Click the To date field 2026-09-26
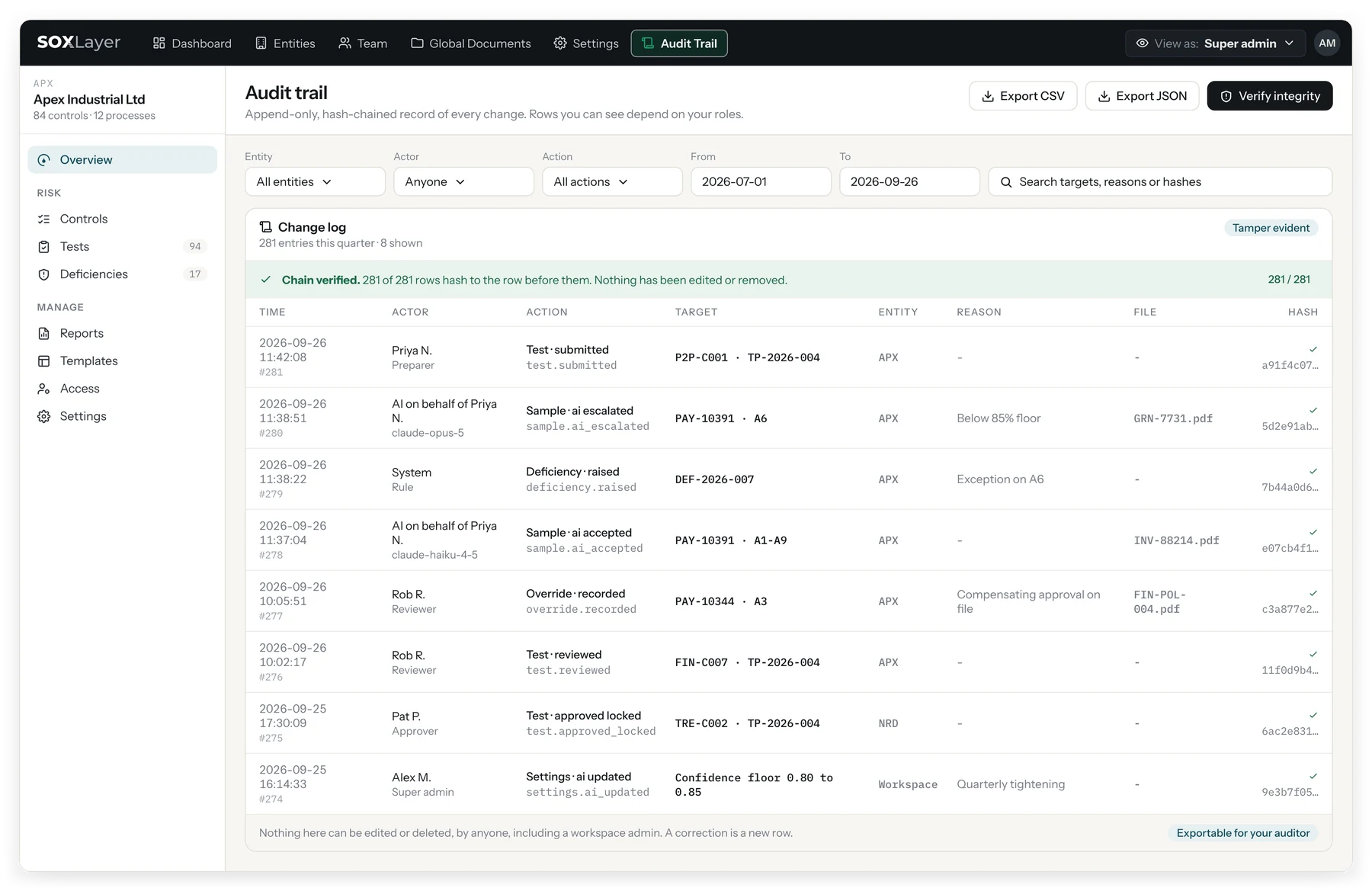This screenshot has width=1372, height=891. point(909,182)
